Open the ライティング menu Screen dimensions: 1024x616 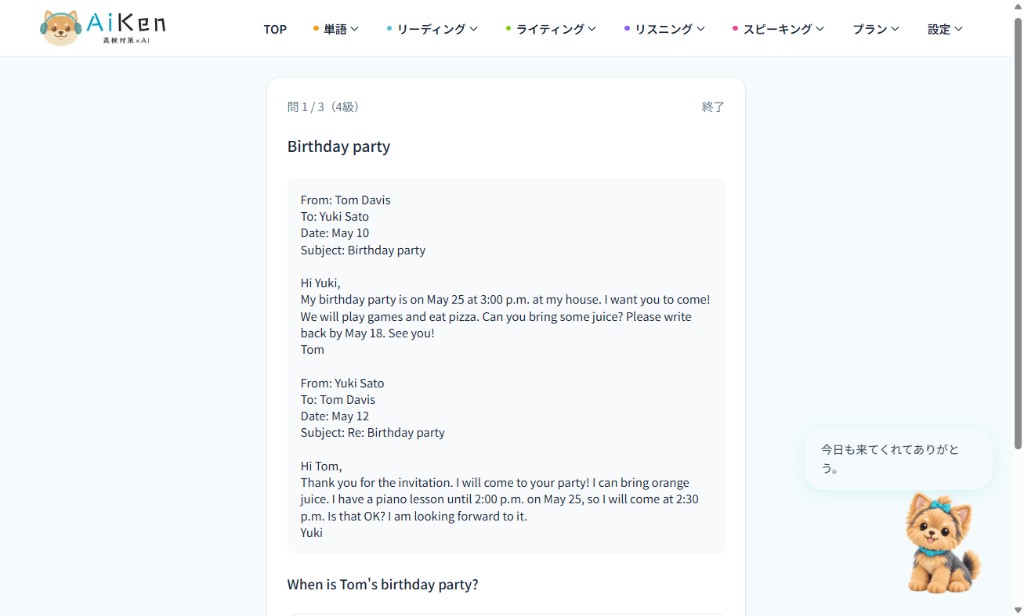[x=551, y=29]
